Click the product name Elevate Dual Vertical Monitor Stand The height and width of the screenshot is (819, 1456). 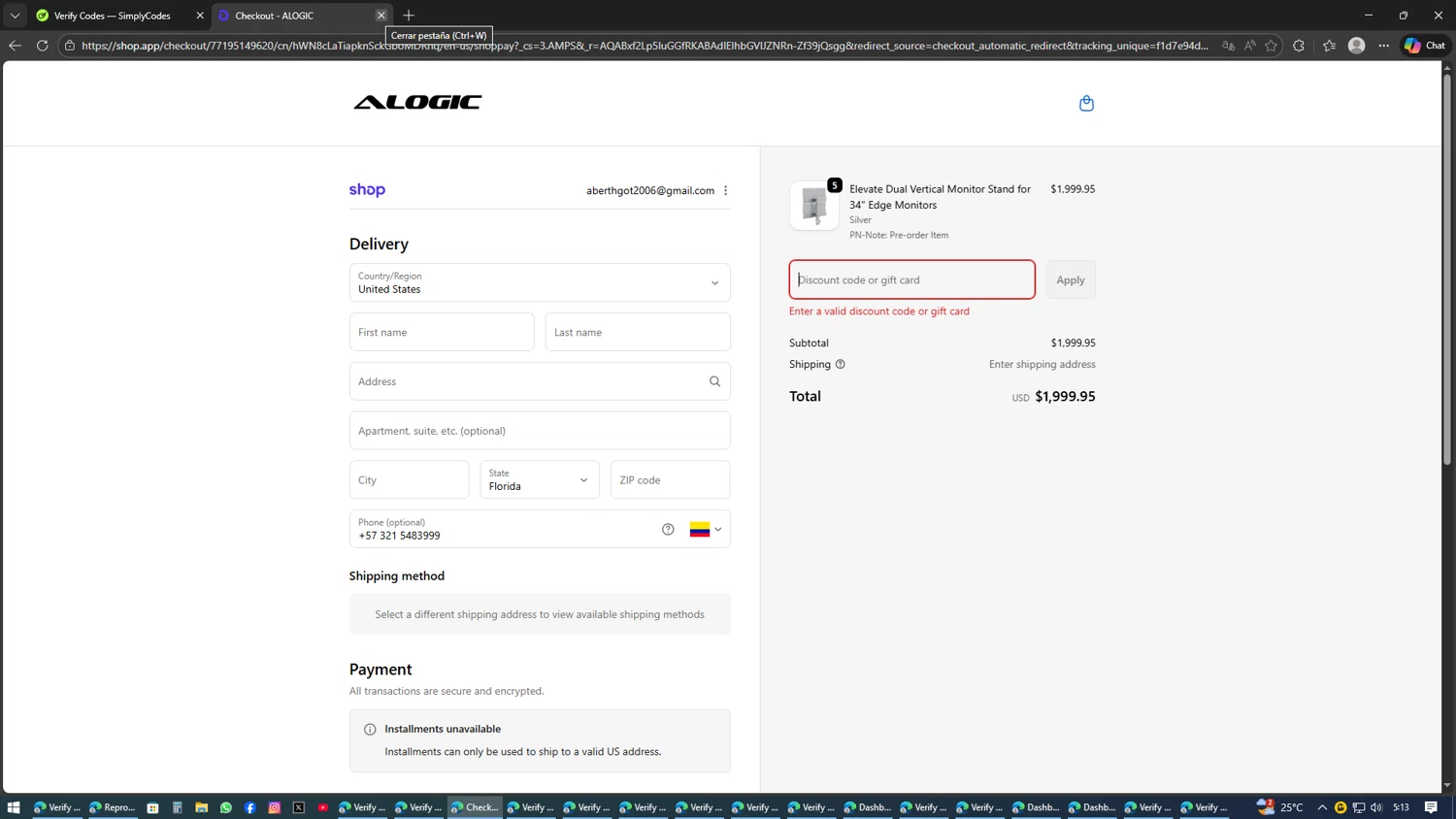coord(940,197)
